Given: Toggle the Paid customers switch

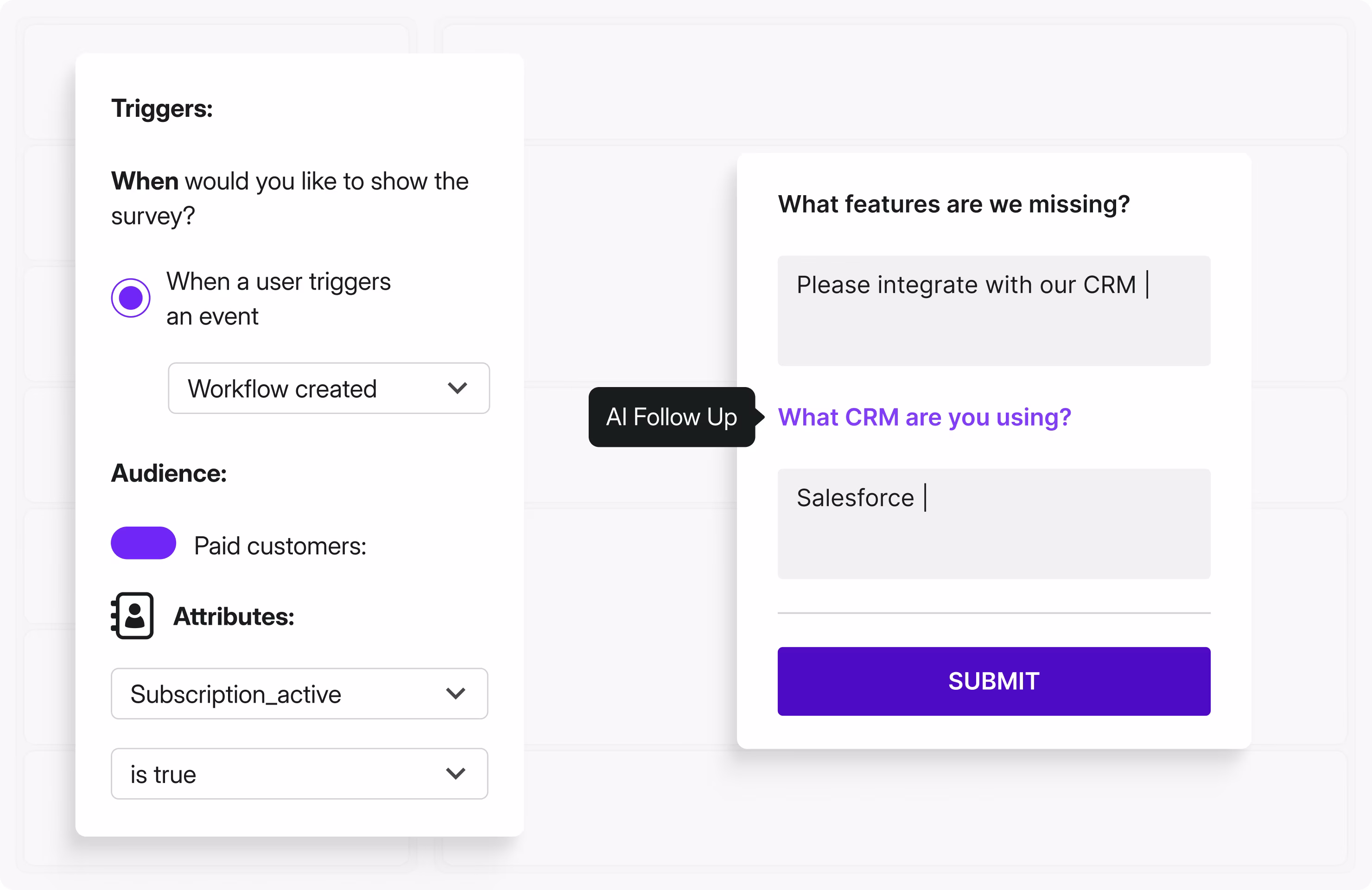Looking at the screenshot, I should (x=144, y=543).
